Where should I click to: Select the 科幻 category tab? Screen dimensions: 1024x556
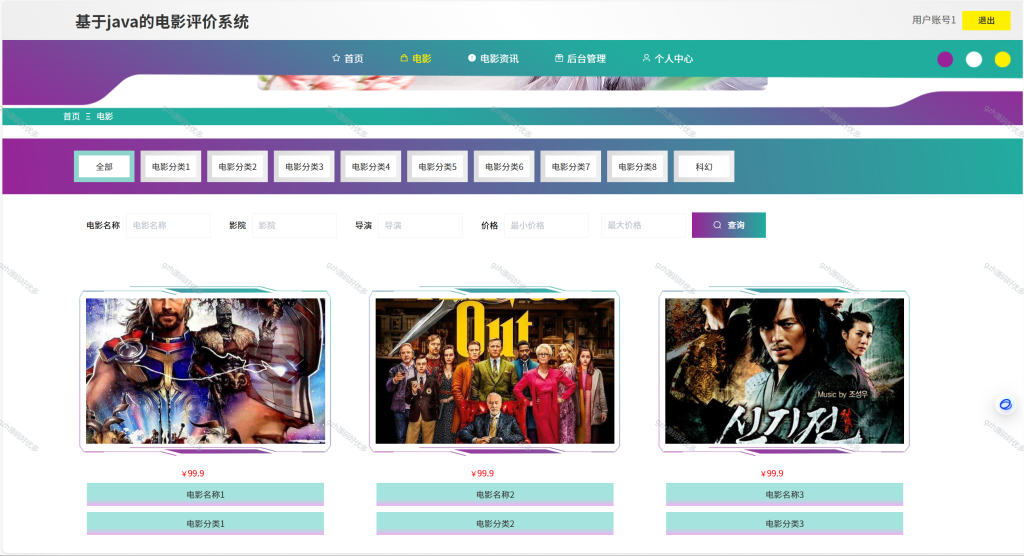coord(704,167)
